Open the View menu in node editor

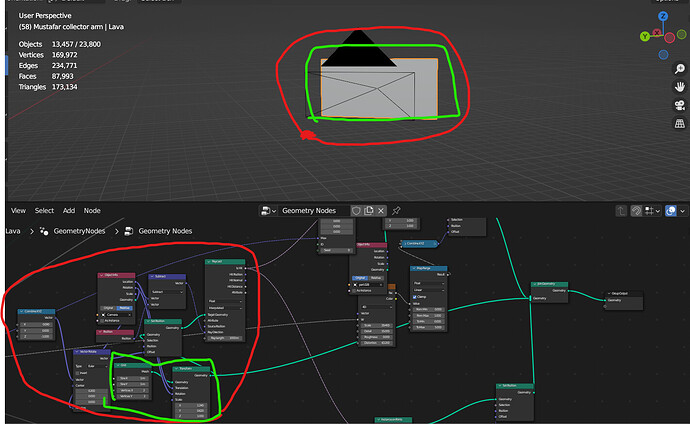(18, 211)
